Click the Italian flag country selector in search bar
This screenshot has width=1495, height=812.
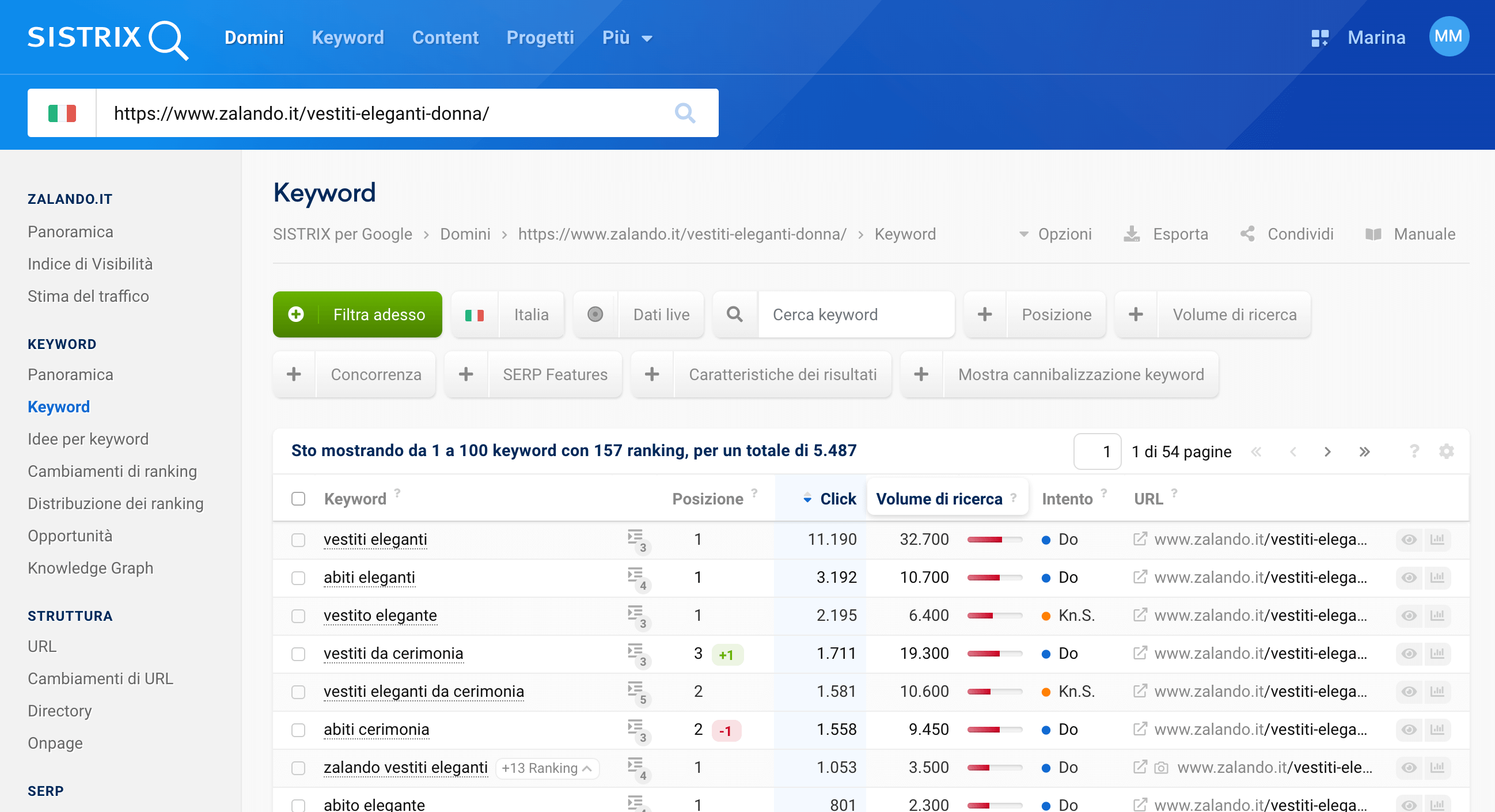coord(62,113)
